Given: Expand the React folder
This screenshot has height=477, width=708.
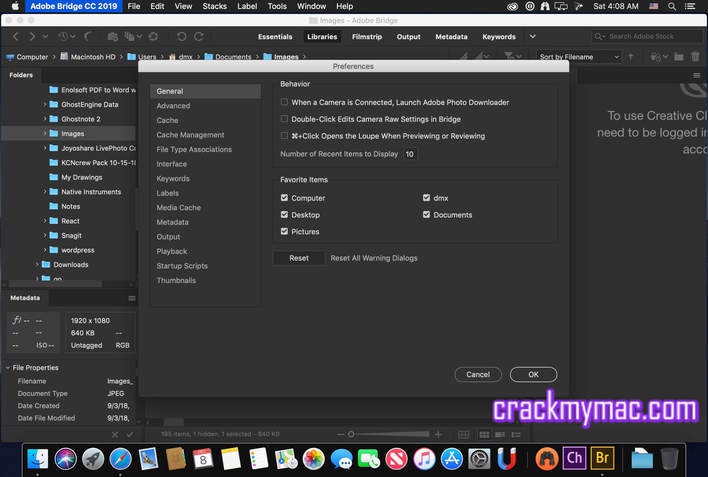Looking at the screenshot, I should point(45,221).
